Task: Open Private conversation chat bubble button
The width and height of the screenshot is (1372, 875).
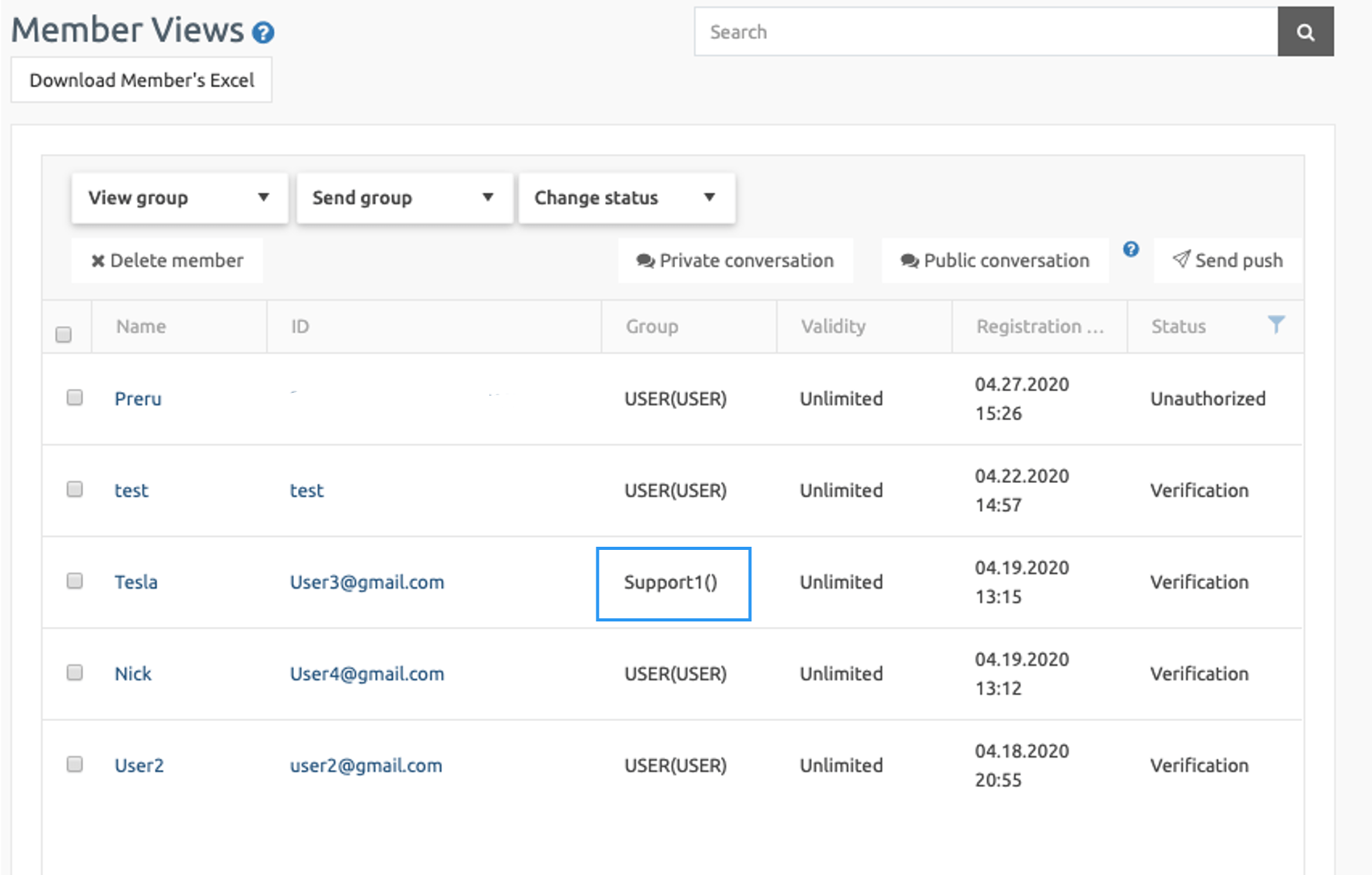Action: [x=735, y=261]
